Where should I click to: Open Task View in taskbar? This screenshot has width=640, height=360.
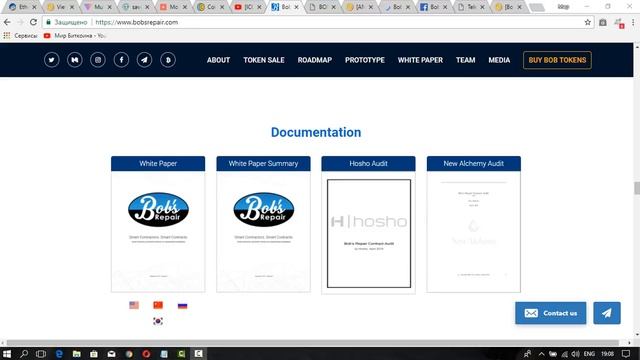(41, 353)
